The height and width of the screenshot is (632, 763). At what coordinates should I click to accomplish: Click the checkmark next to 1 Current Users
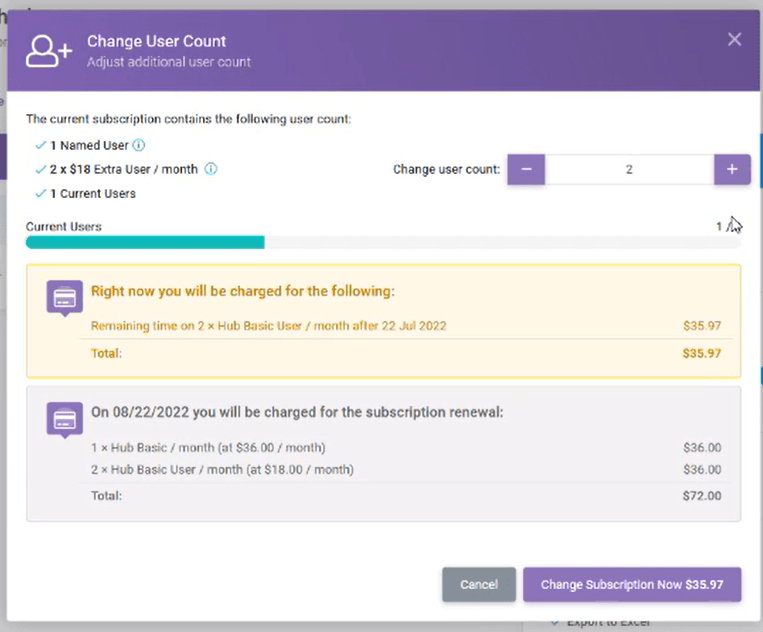(x=40, y=193)
